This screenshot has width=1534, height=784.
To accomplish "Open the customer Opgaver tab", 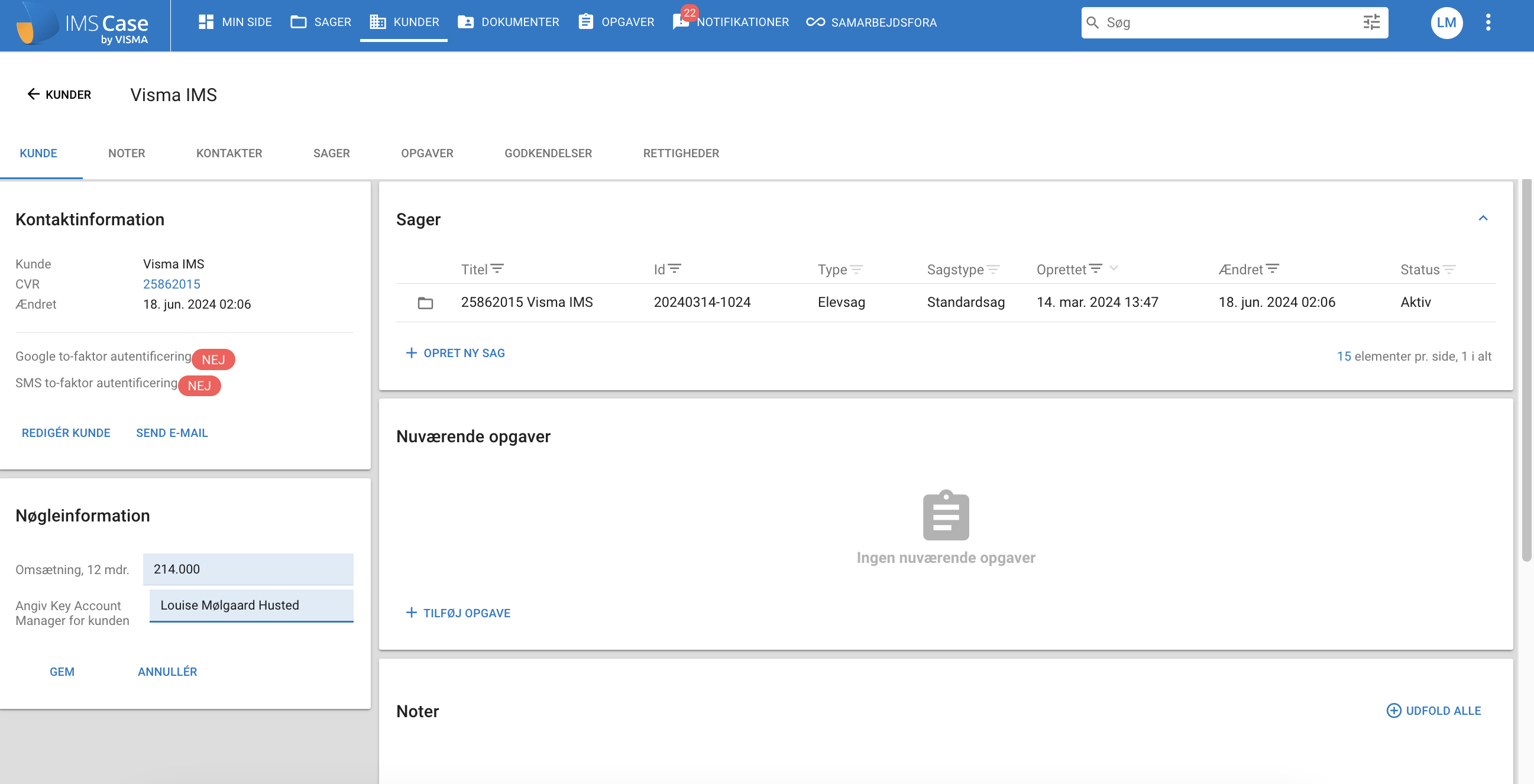I will tap(427, 154).
